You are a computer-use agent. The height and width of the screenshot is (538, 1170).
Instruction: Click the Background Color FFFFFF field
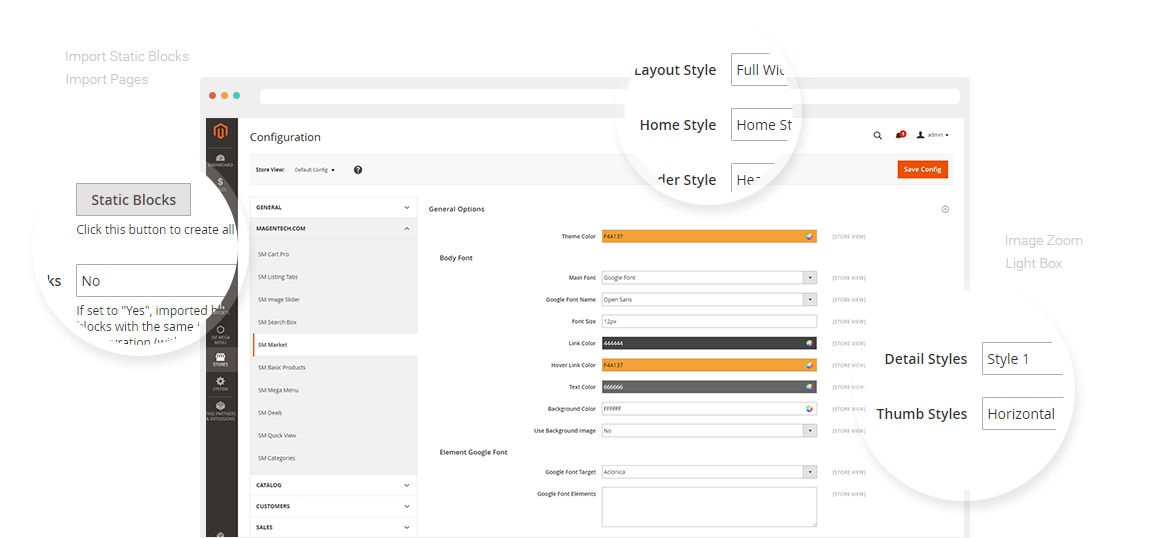point(709,409)
